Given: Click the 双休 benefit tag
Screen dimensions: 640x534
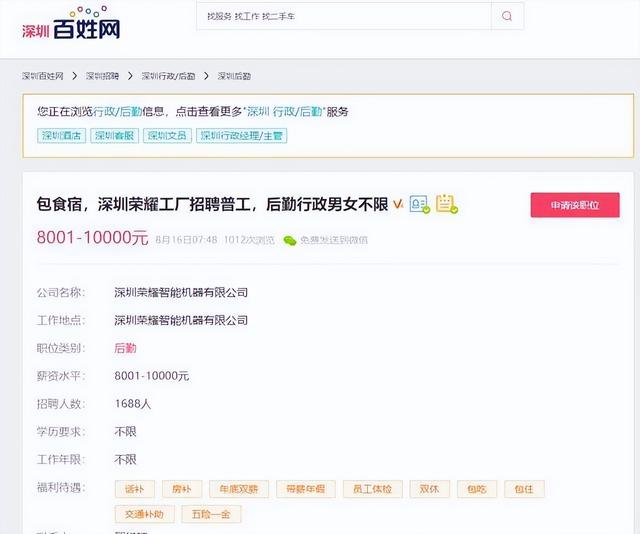Looking at the screenshot, I should pos(429,489).
